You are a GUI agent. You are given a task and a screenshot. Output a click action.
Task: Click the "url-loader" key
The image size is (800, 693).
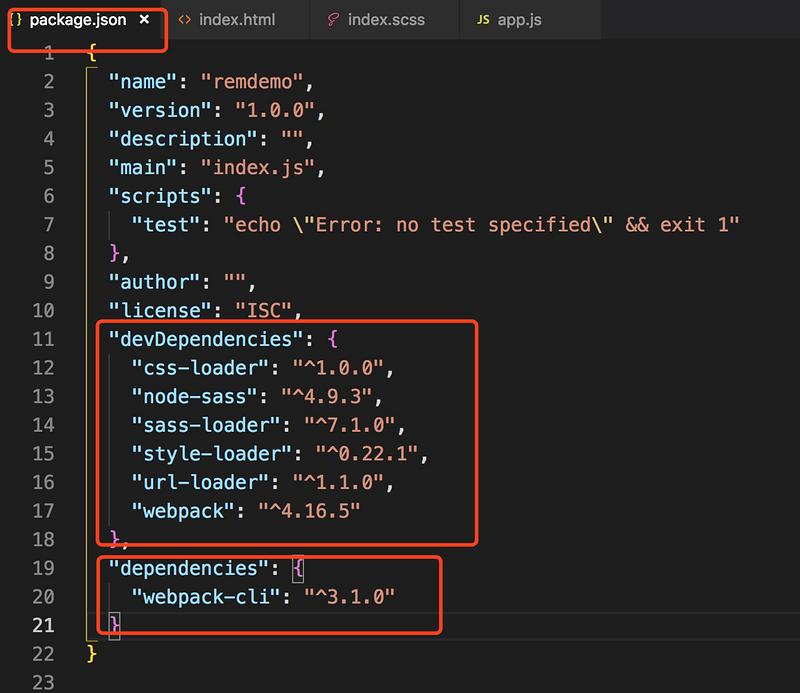200,482
